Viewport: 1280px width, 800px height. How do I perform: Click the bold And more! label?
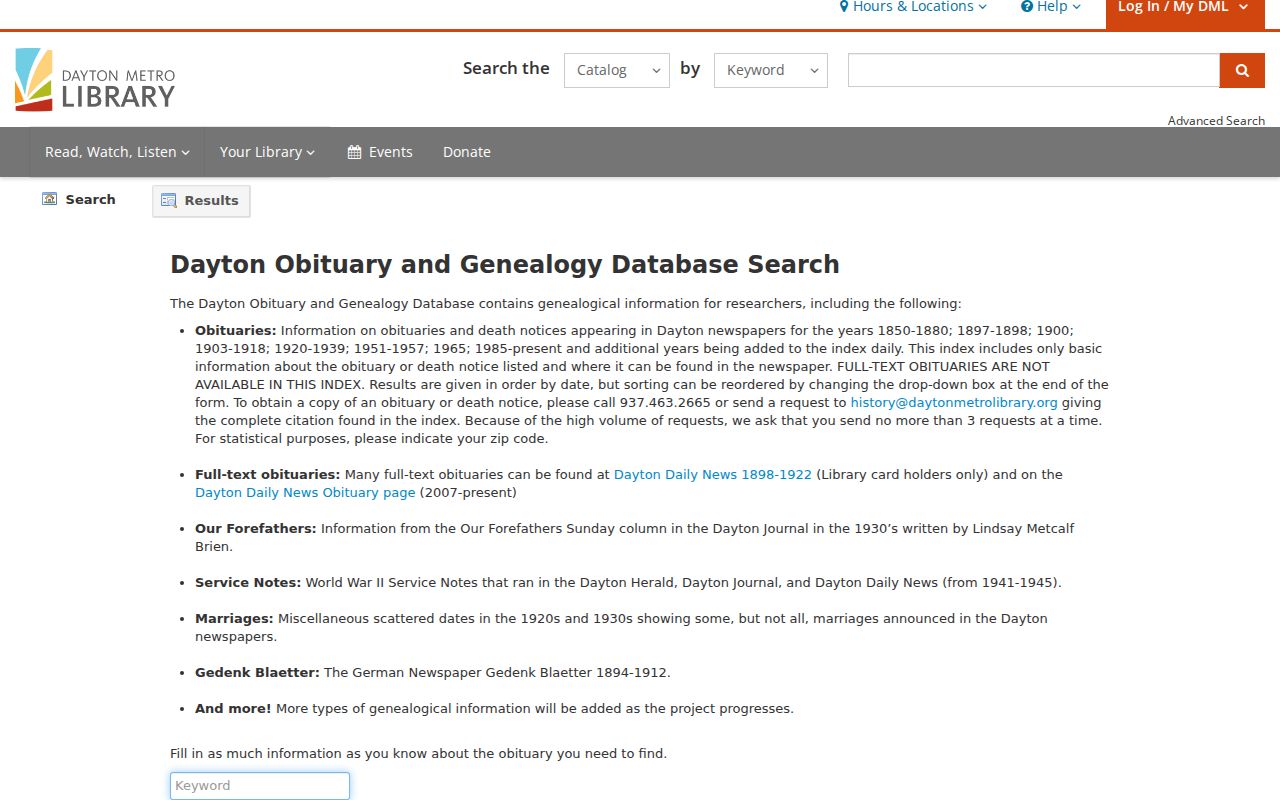coord(233,708)
